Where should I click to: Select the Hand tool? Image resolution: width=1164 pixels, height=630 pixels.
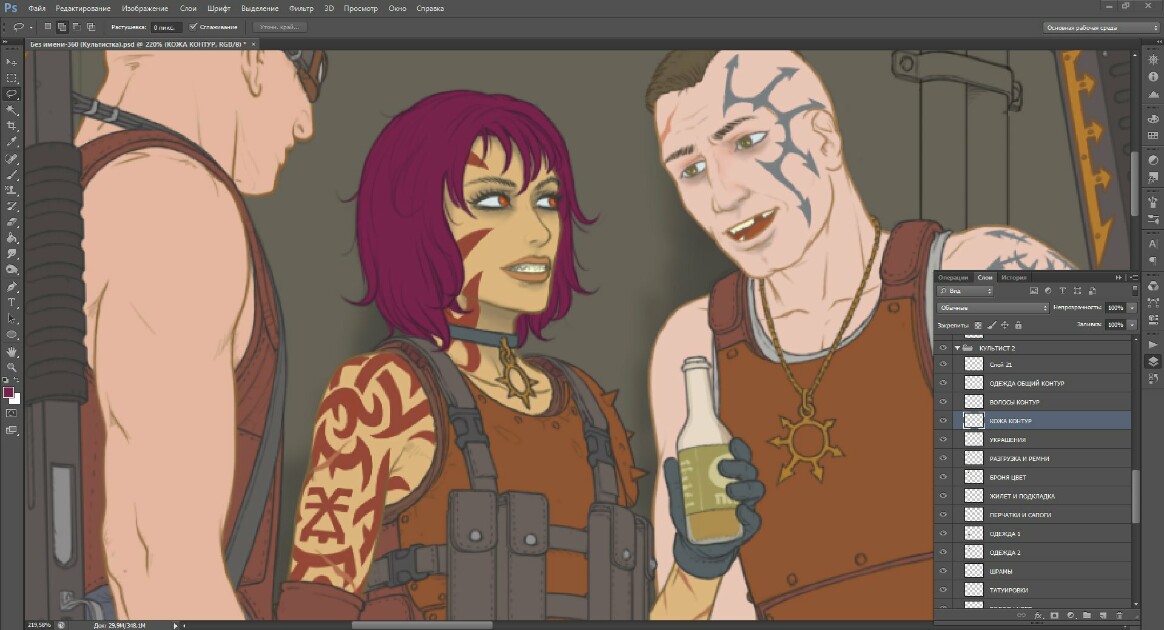pyautogui.click(x=11, y=352)
